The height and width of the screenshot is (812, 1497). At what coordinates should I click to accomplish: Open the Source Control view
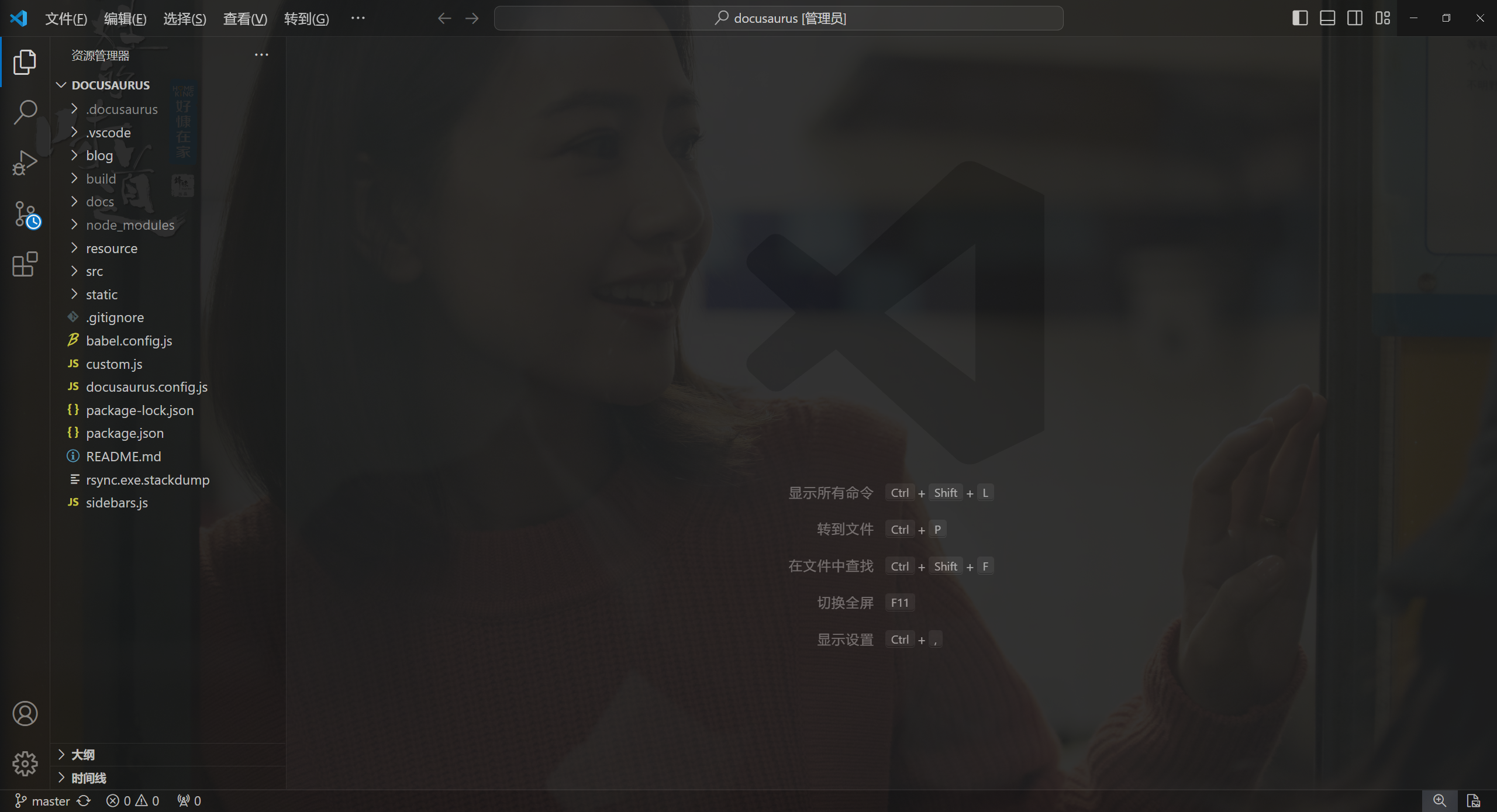pos(26,214)
